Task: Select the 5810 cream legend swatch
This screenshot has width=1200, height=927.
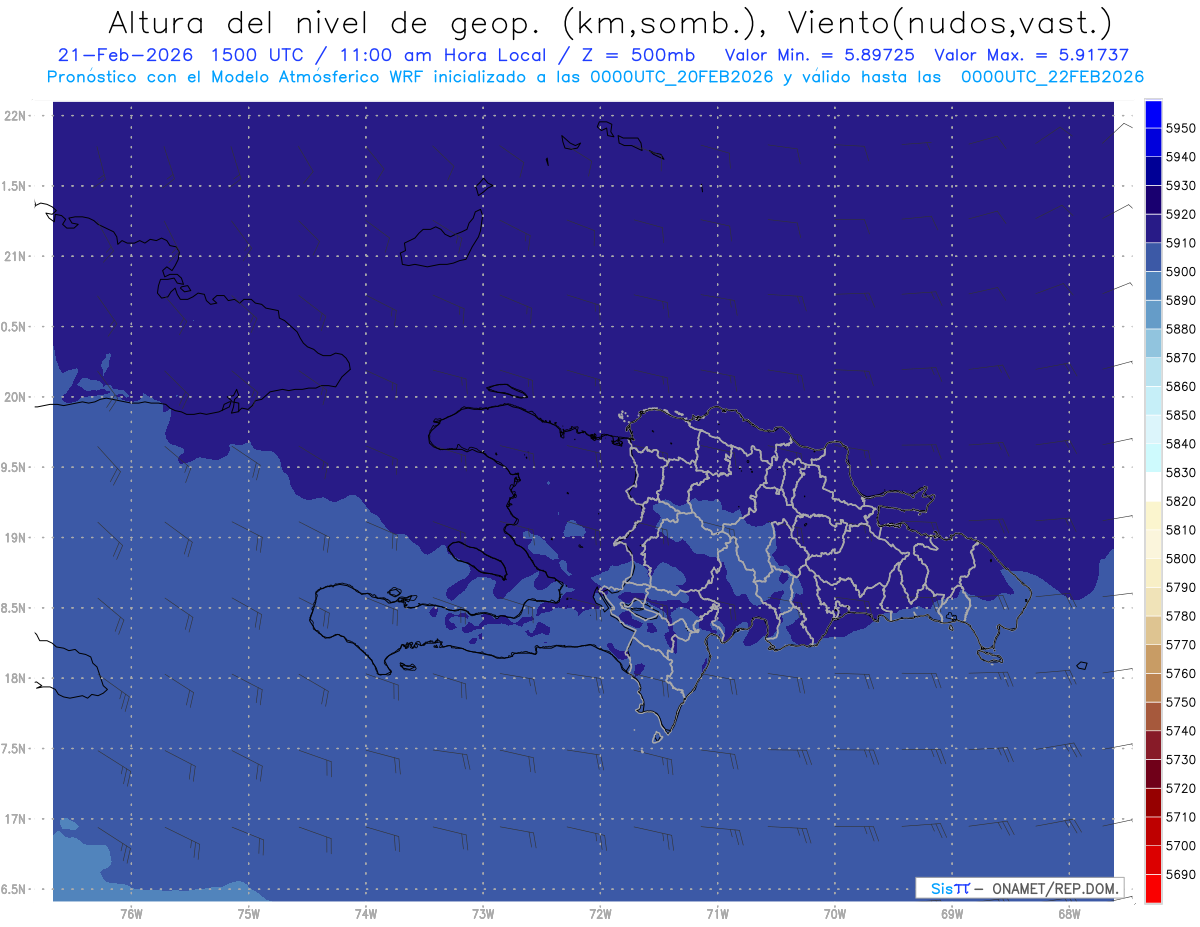Action: [x=1152, y=516]
